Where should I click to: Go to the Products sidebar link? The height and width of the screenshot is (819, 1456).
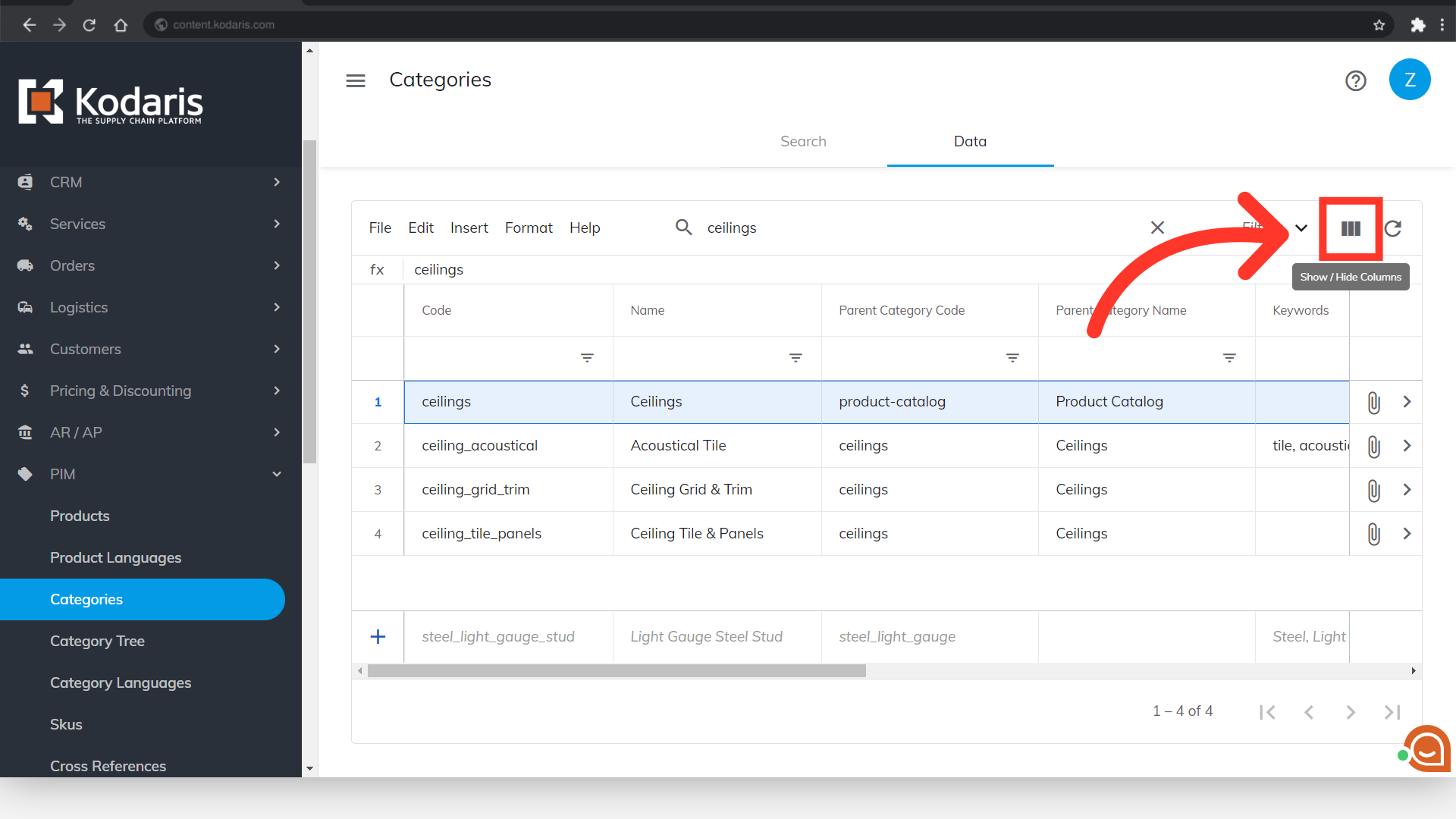80,516
